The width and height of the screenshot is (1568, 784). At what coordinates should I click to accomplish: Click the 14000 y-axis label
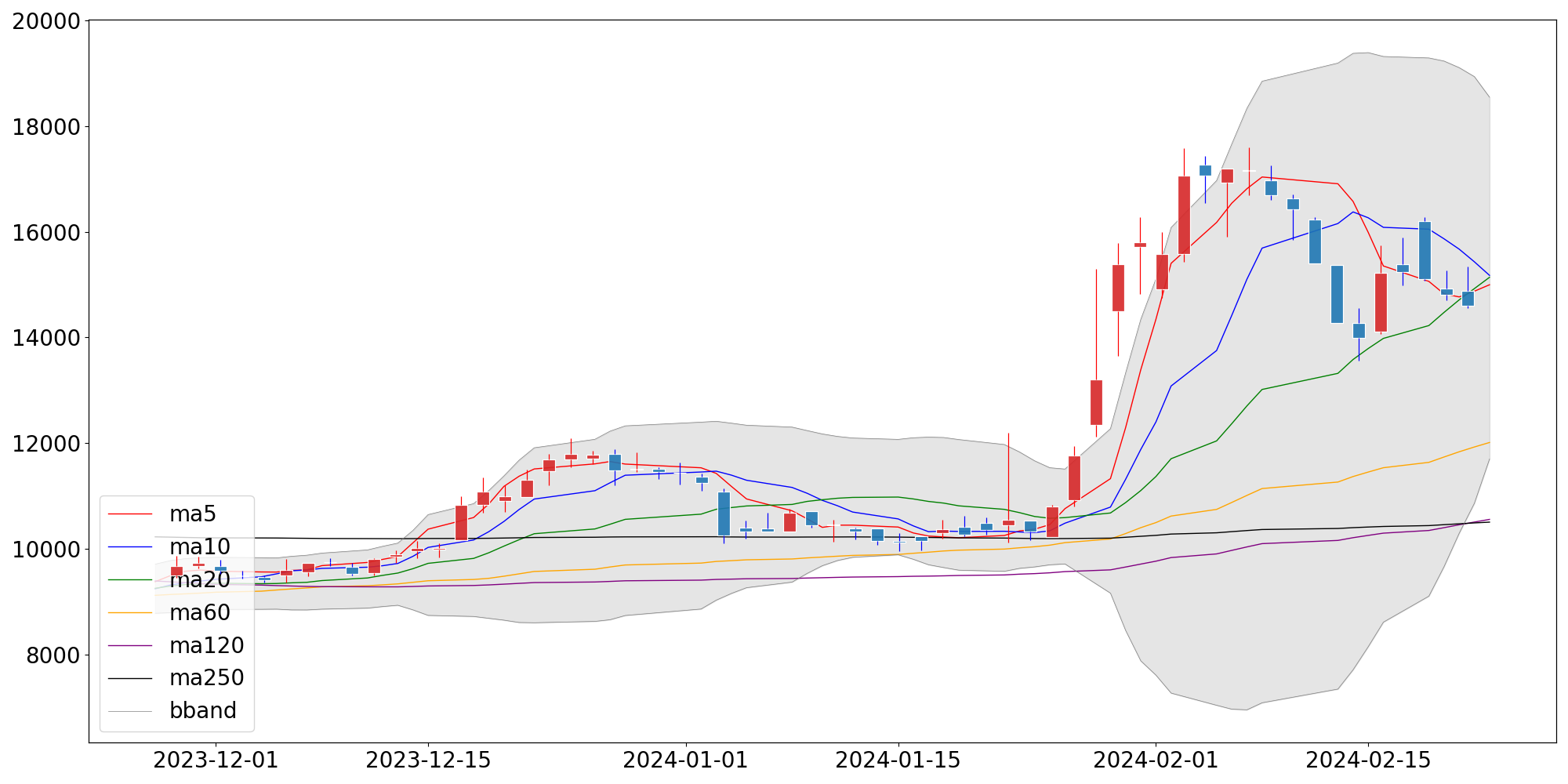(x=46, y=339)
